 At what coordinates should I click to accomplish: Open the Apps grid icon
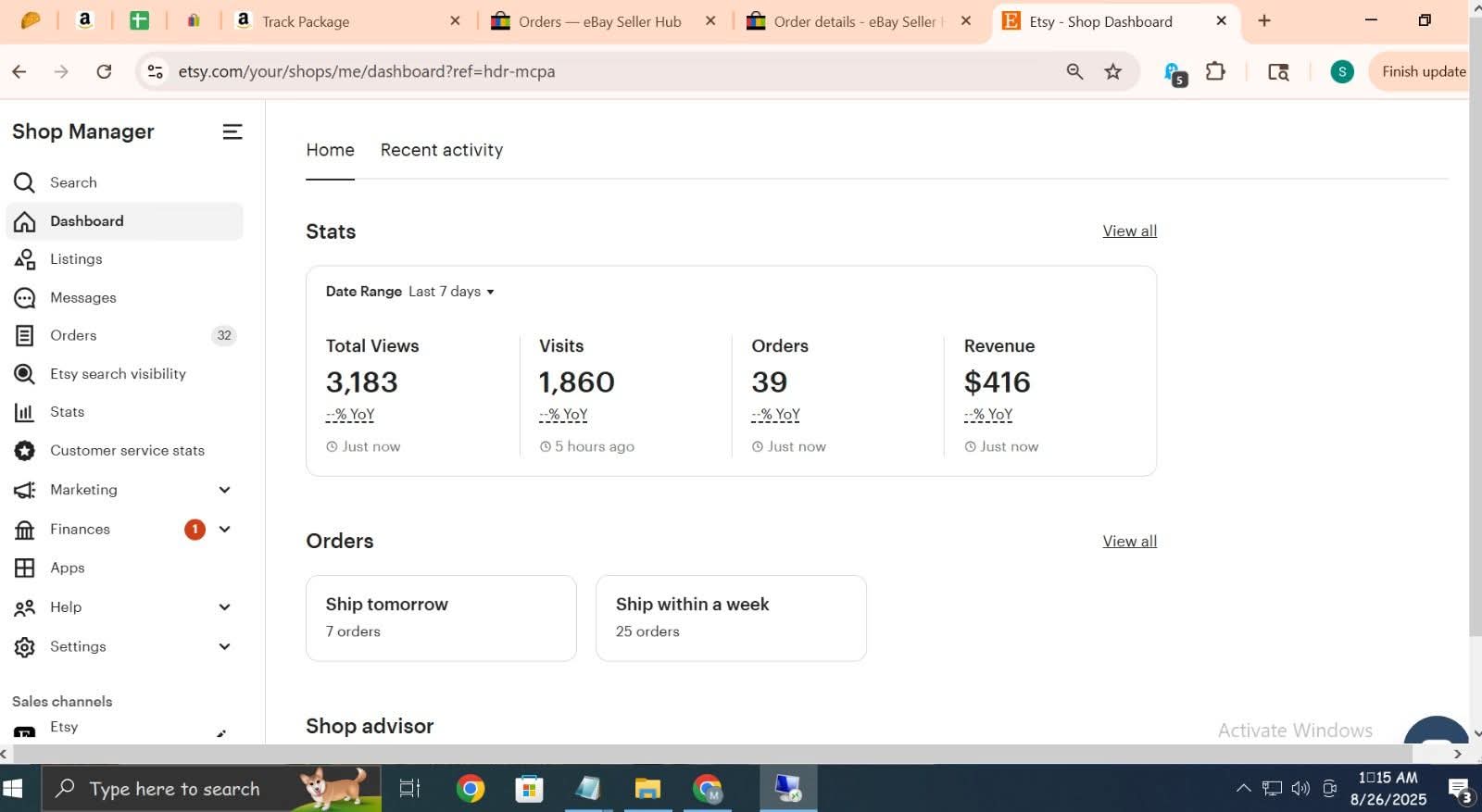[25, 568]
